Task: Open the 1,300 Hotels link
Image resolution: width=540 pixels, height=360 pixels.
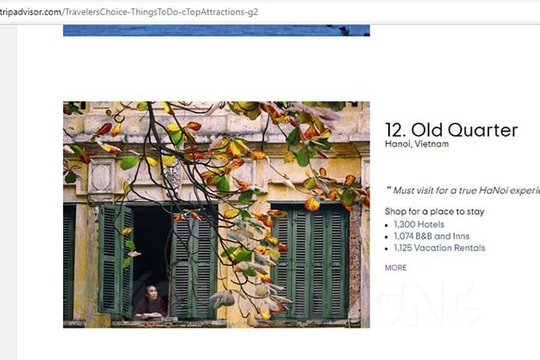Action: (x=419, y=225)
